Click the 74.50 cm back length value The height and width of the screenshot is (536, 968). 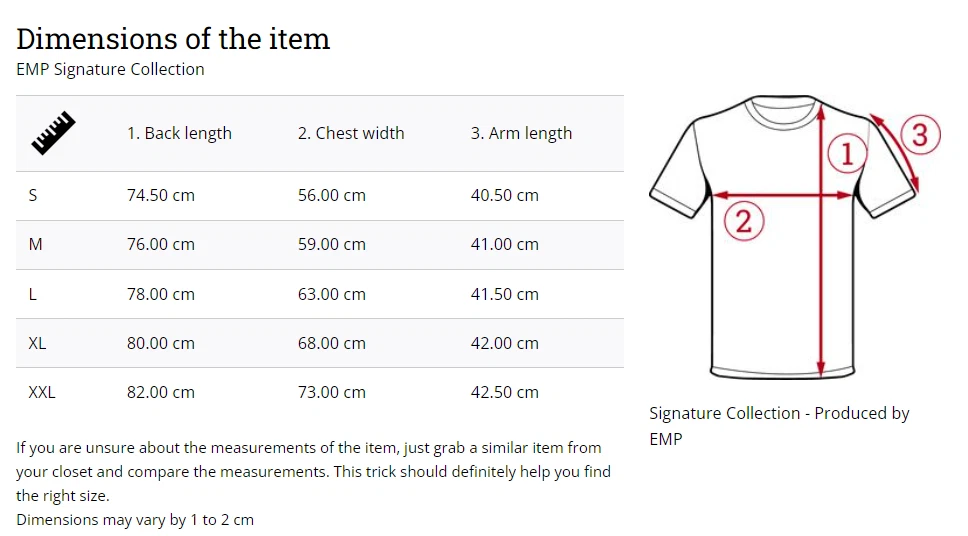point(161,195)
